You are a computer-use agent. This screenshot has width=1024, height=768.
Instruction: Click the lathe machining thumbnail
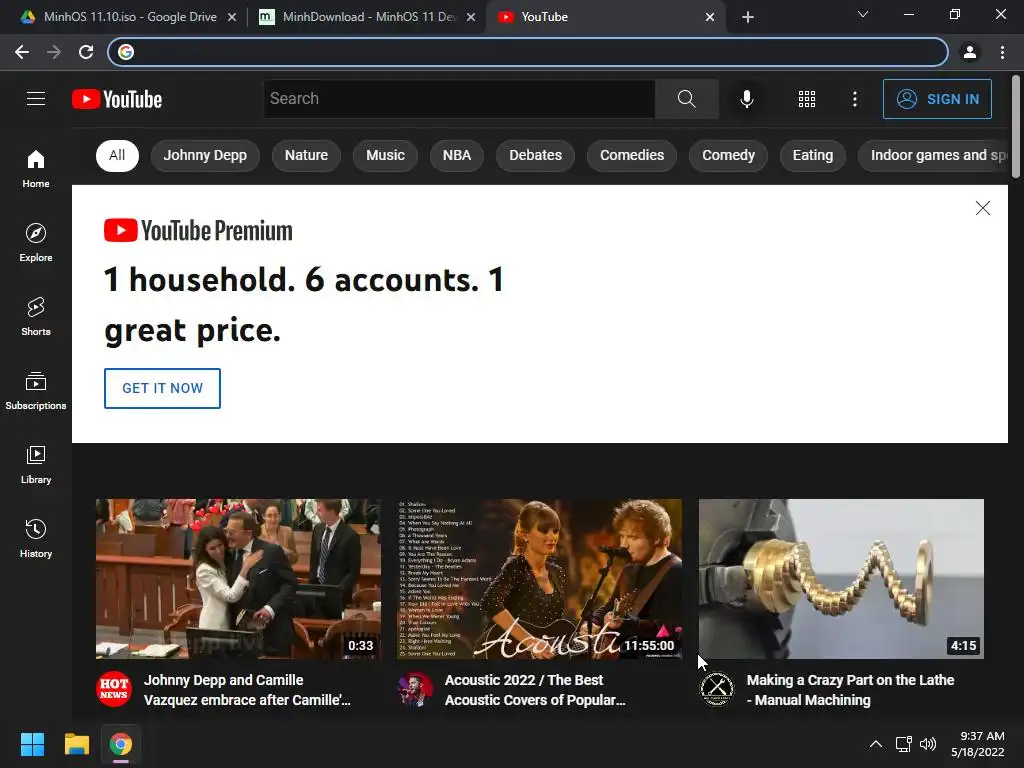click(x=841, y=579)
